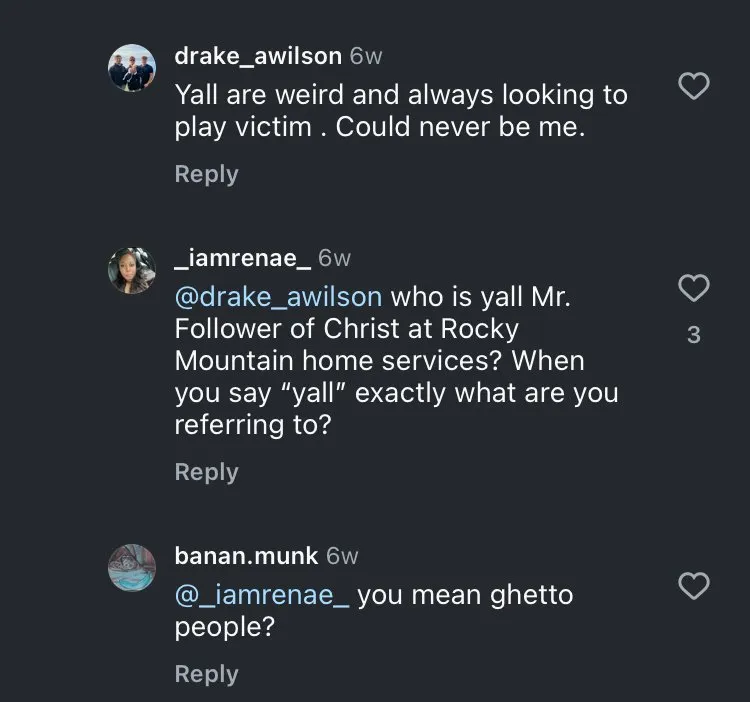View the 3 likes count on _iamrenae_'s comment

tap(693, 336)
